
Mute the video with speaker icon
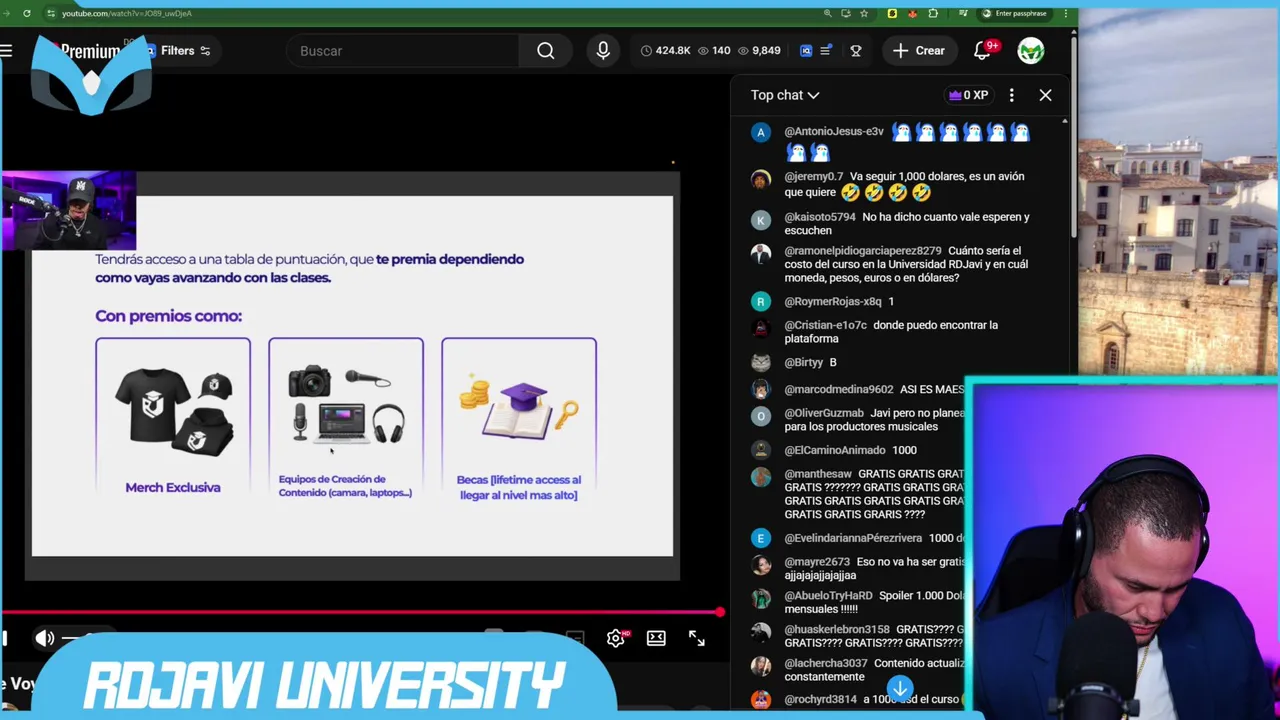pos(45,638)
